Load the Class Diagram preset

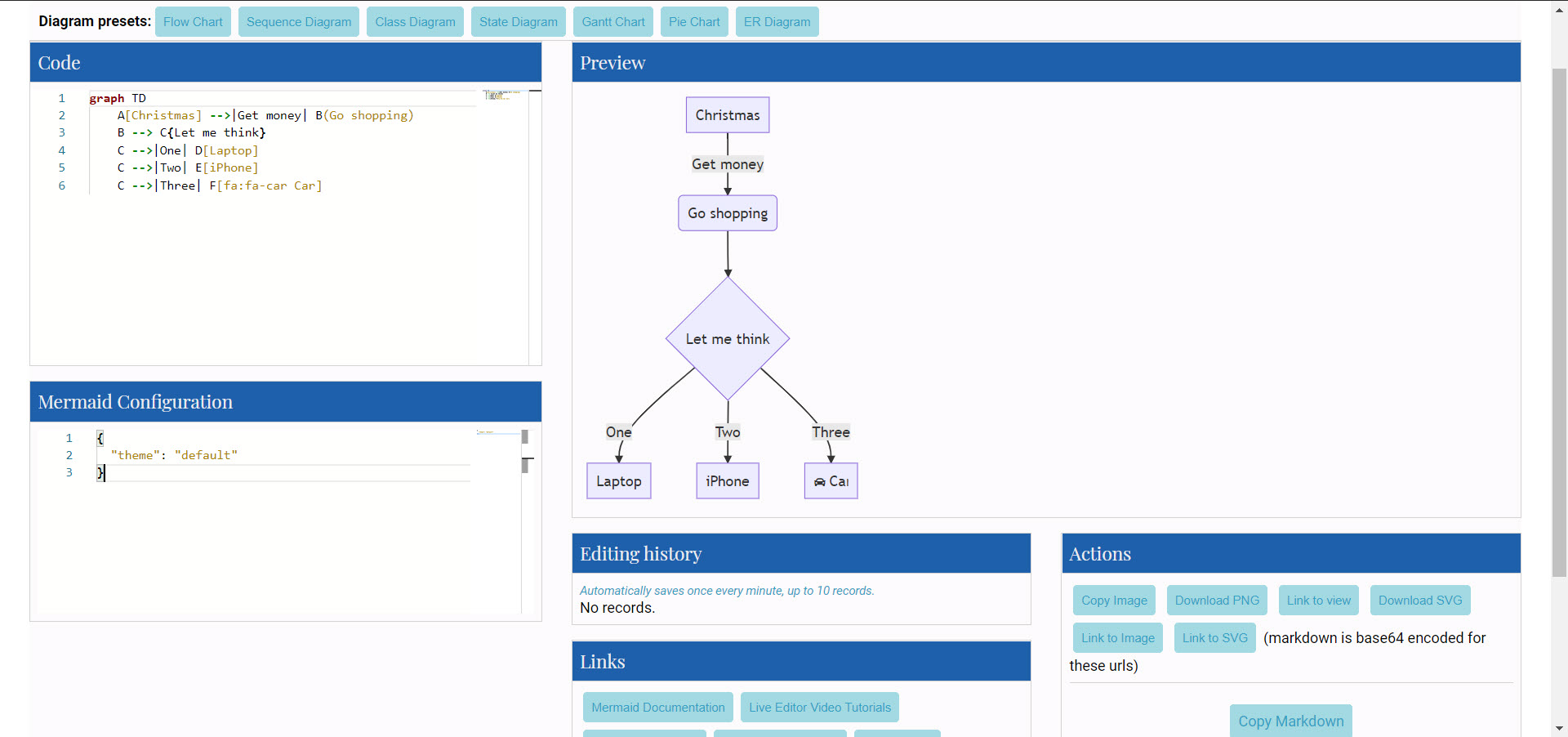pyautogui.click(x=415, y=22)
